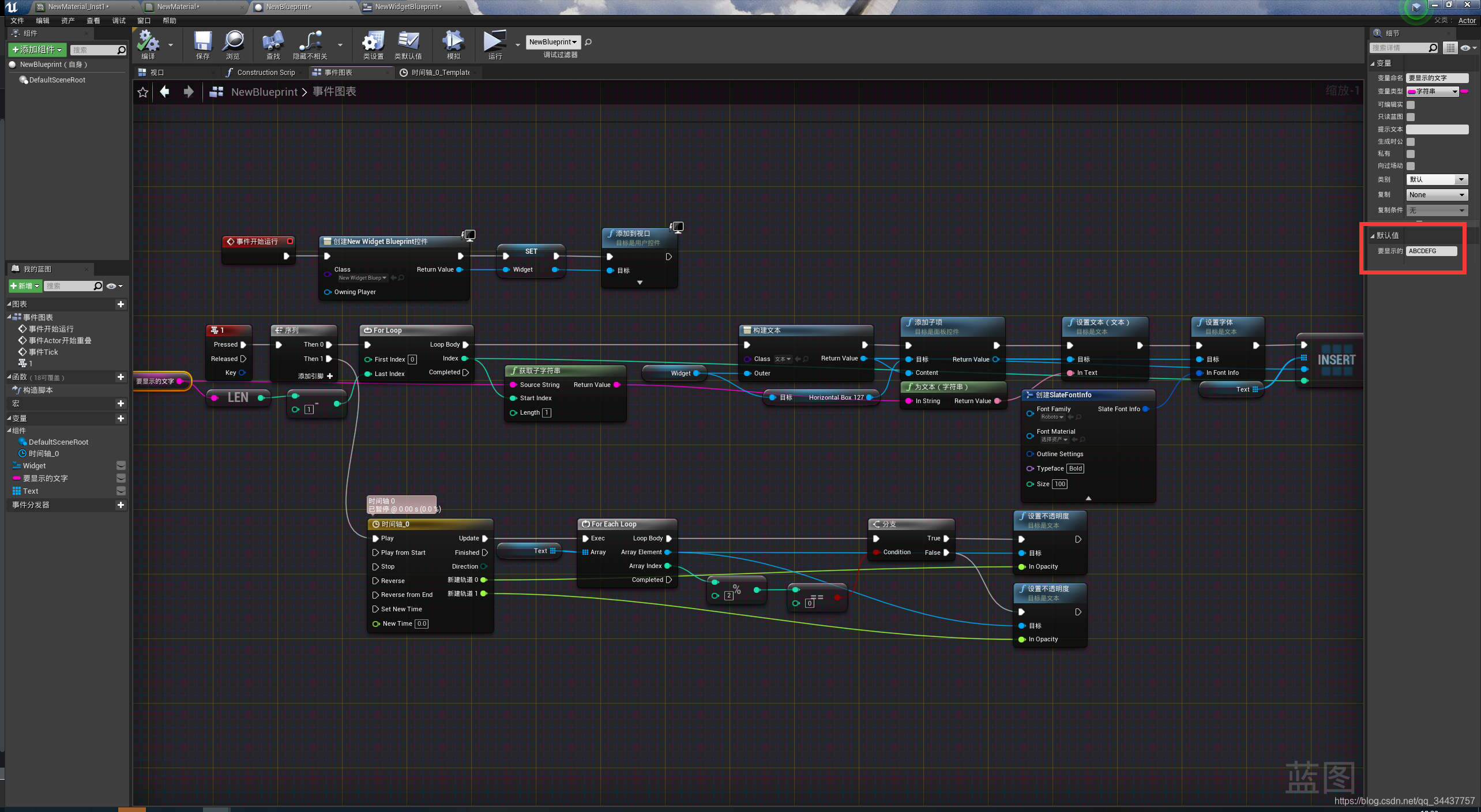Open view options eye in My Blueprint
Image resolution: width=1481 pixels, height=812 pixels.
[114, 286]
